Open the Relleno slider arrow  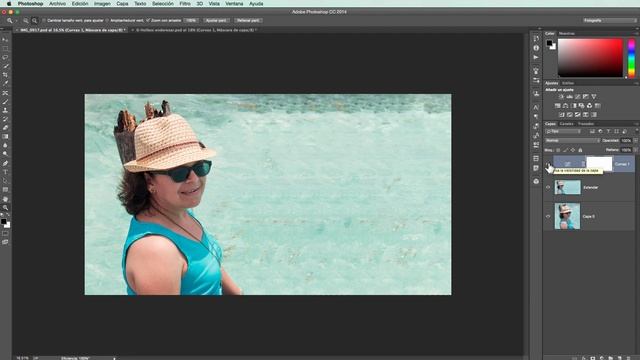click(x=636, y=150)
